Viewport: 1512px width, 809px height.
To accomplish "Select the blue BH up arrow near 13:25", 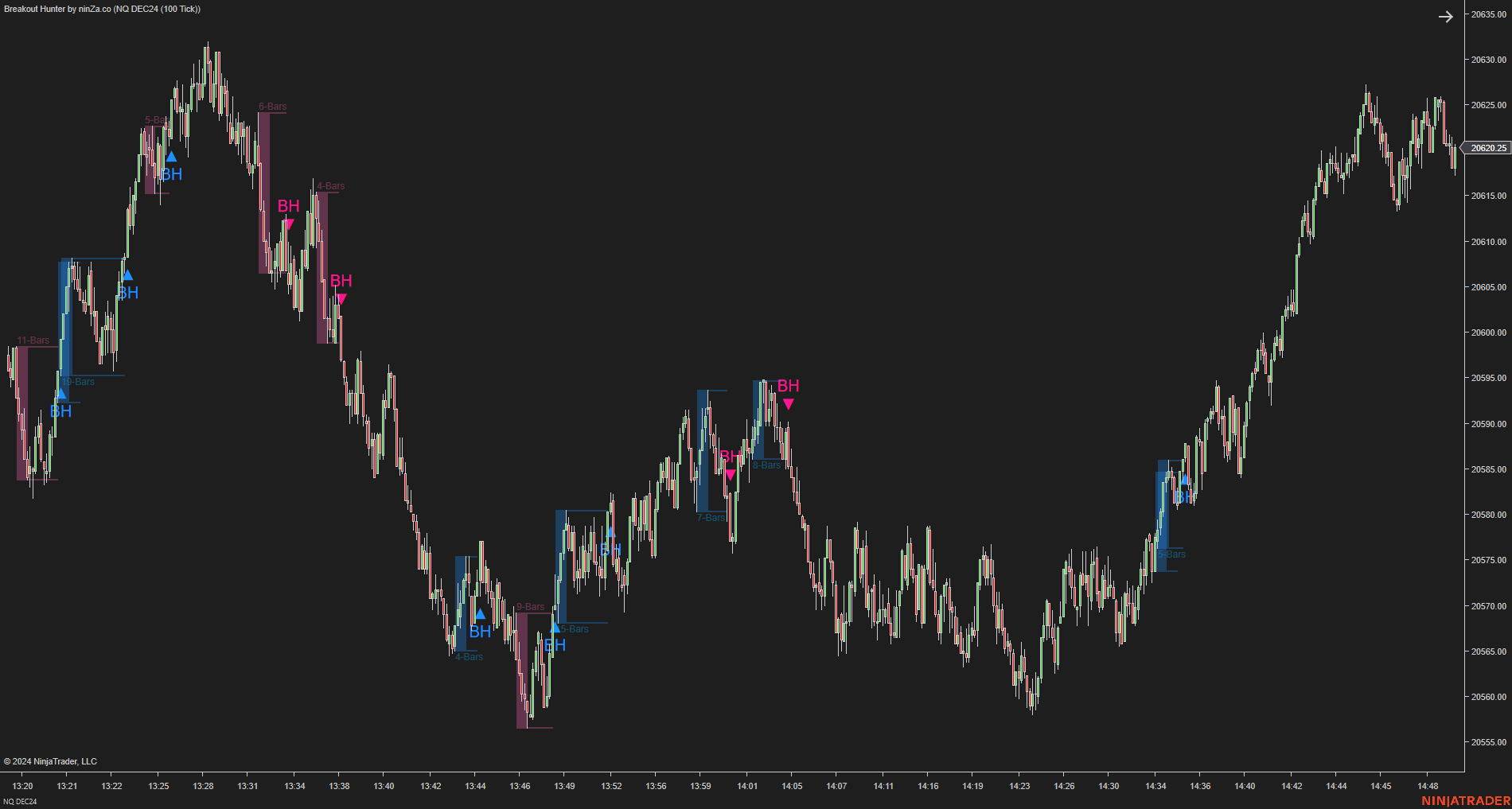I will tap(170, 157).
